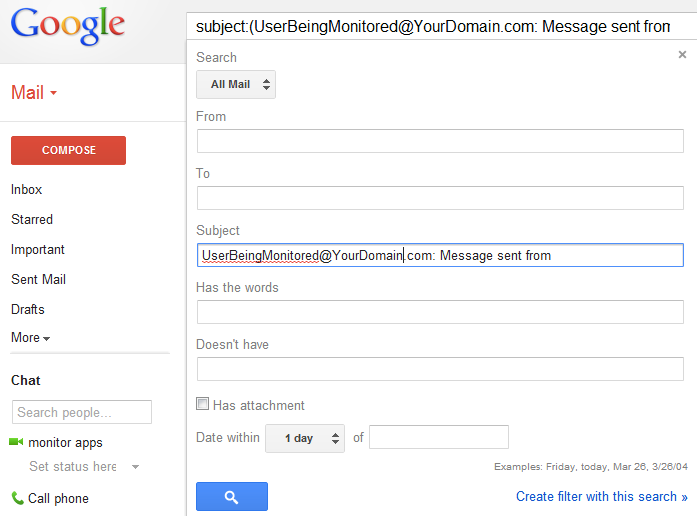
Task: Tick the Has attachment checkbox
Action: point(202,404)
